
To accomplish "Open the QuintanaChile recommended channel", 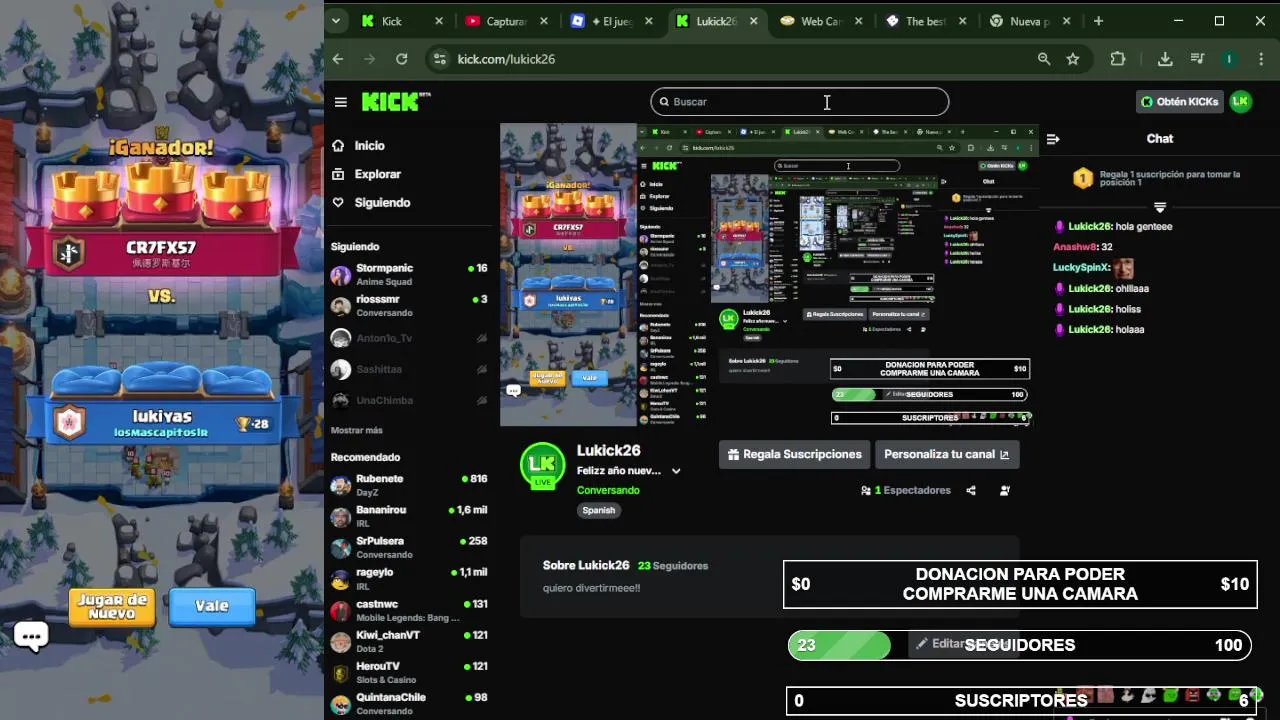I will [x=409, y=704].
